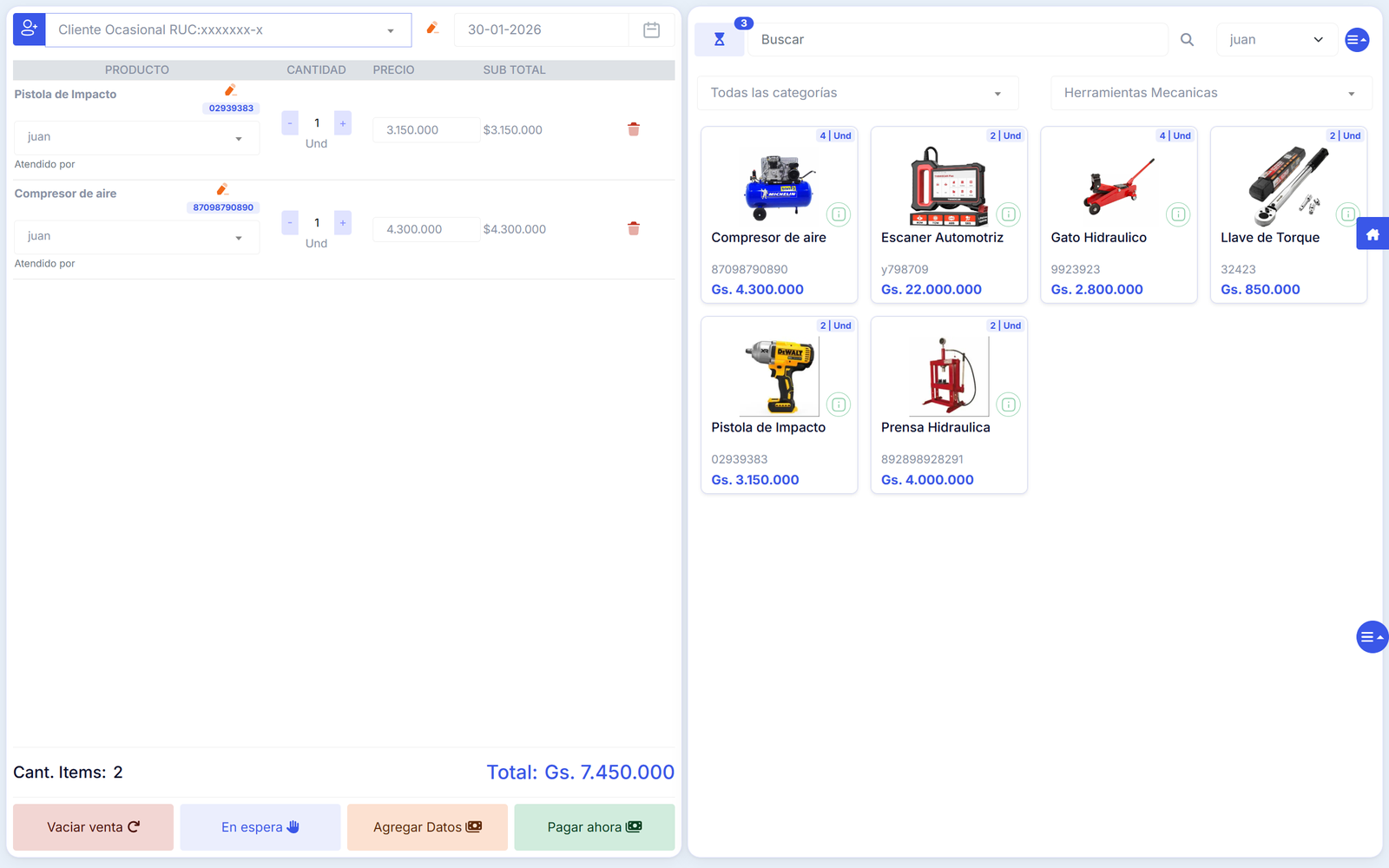Click the Buscar search input field

[957, 40]
